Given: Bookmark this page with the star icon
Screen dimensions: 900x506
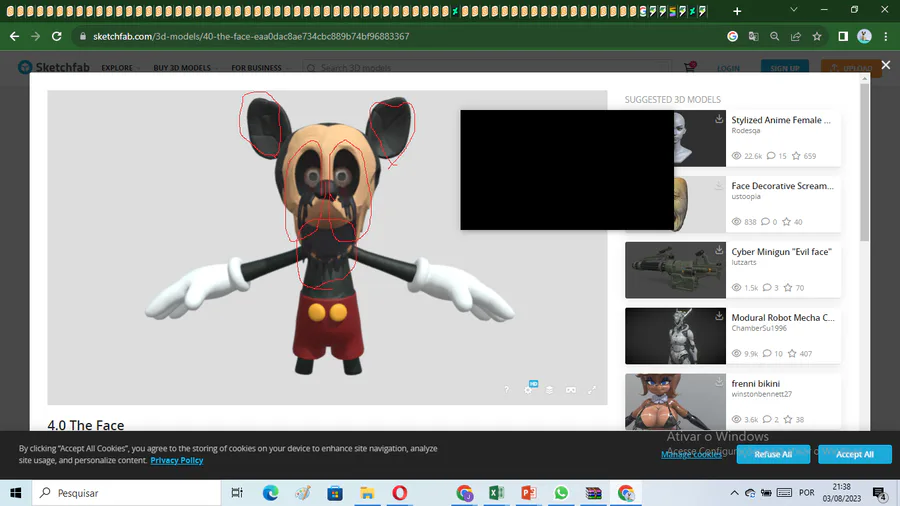Looking at the screenshot, I should [817, 36].
